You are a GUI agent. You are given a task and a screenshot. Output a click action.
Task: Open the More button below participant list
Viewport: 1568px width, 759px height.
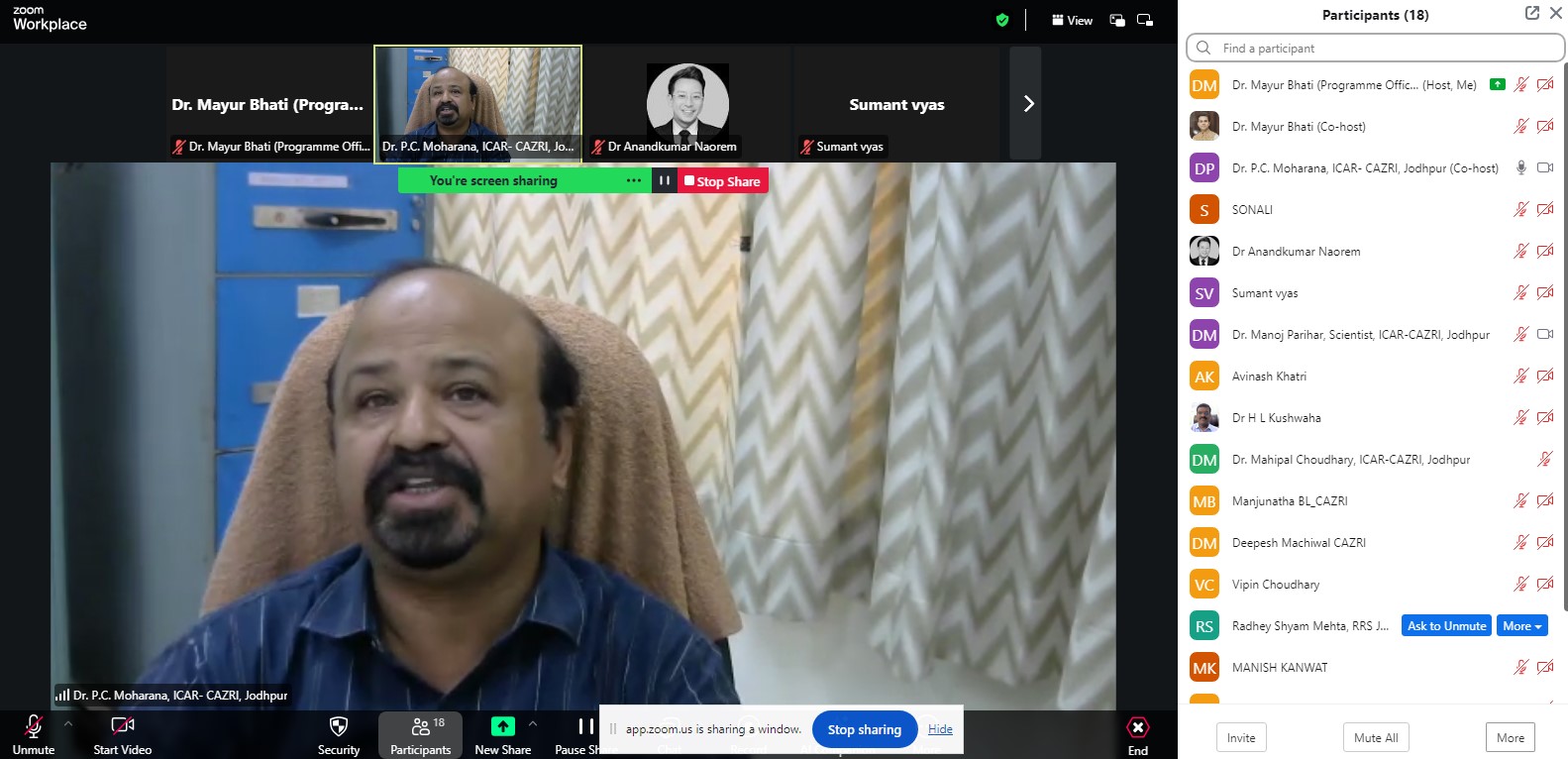click(x=1511, y=737)
